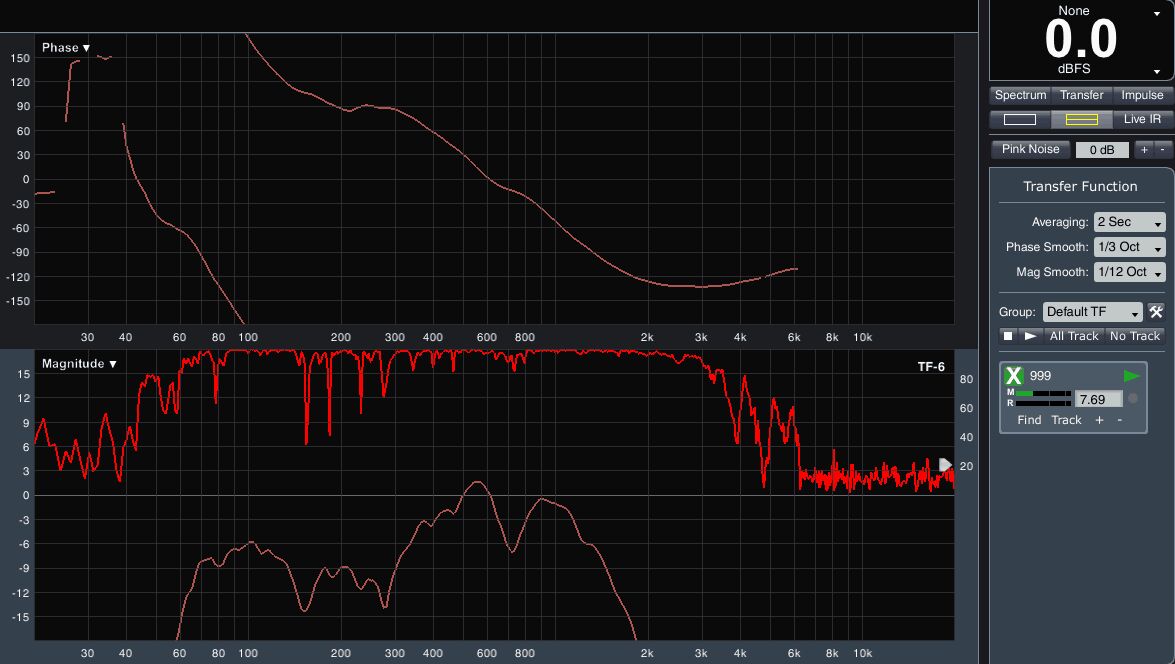Click the TF-6 trace label
Viewport: 1175px width, 664px height.
click(931, 366)
